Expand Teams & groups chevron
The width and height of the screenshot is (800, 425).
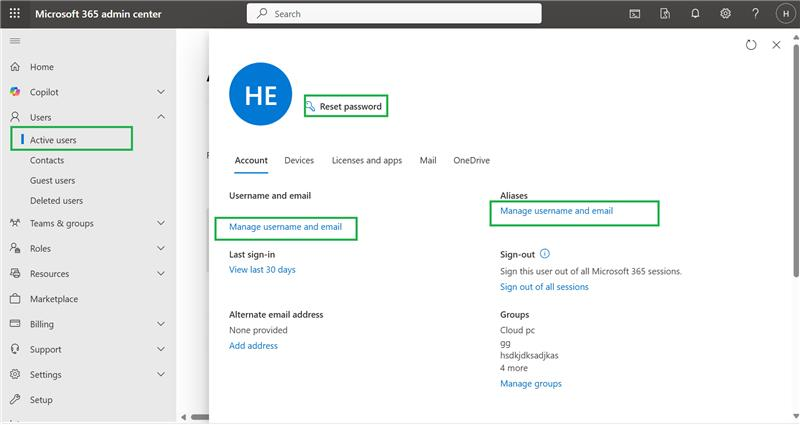(161, 223)
